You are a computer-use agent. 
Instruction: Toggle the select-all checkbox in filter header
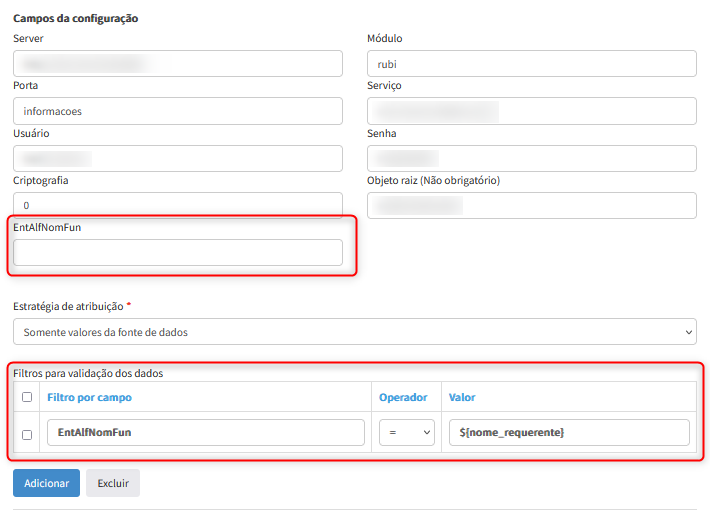coord(27,397)
